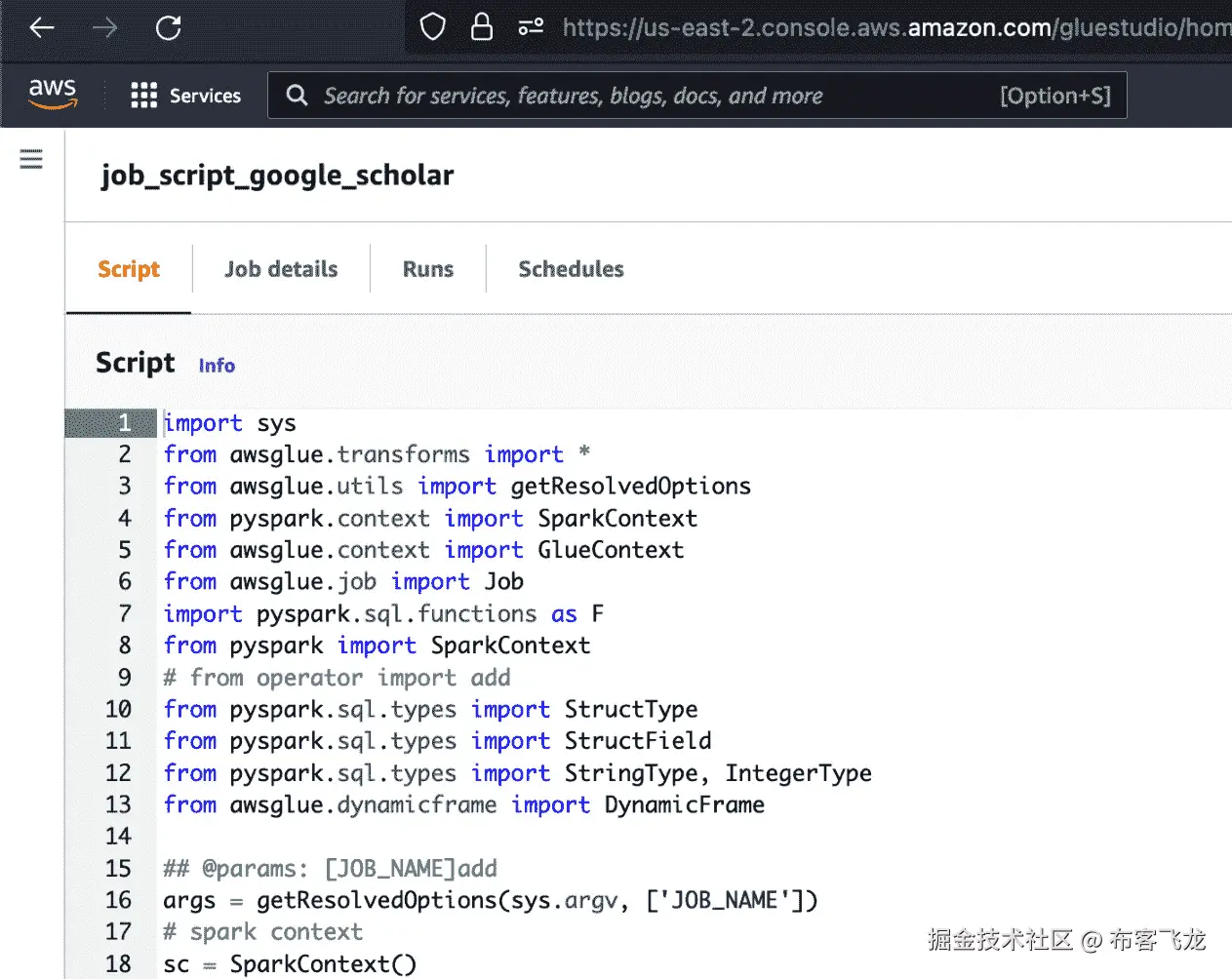Viewport: 1232px width, 979px height.
Task: Click the browser back arrow
Action: 39,28
